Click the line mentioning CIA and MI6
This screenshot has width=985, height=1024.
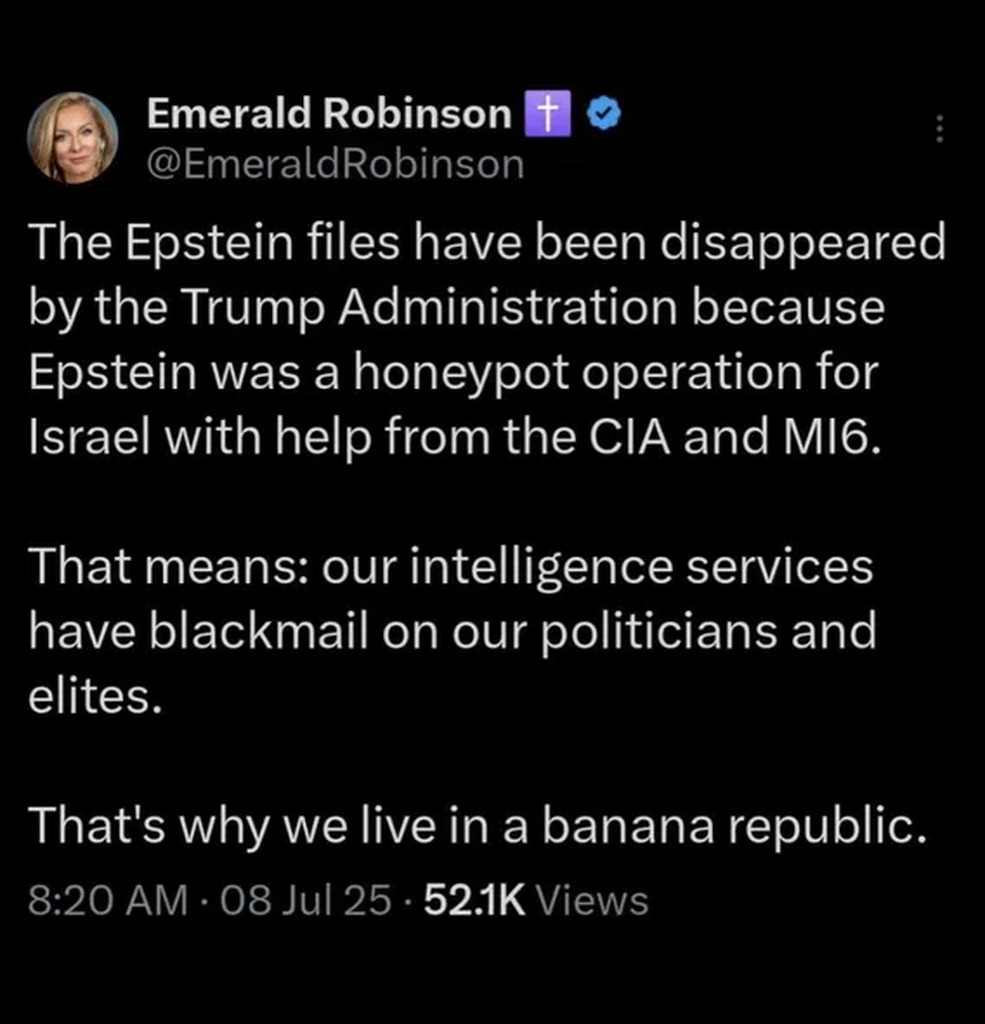pos(456,437)
